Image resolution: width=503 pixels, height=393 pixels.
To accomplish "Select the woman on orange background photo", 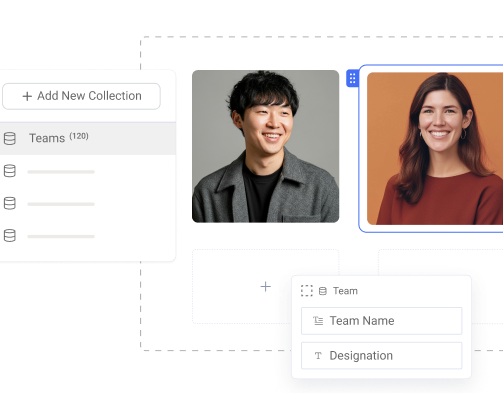I will click(435, 148).
